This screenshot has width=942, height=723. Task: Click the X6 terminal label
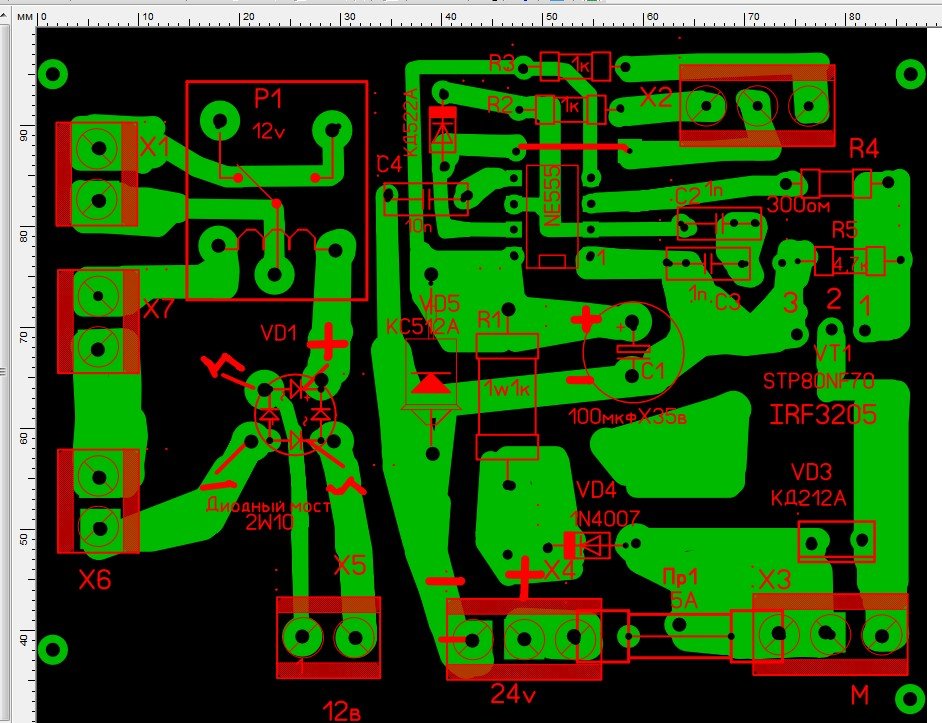[95, 580]
